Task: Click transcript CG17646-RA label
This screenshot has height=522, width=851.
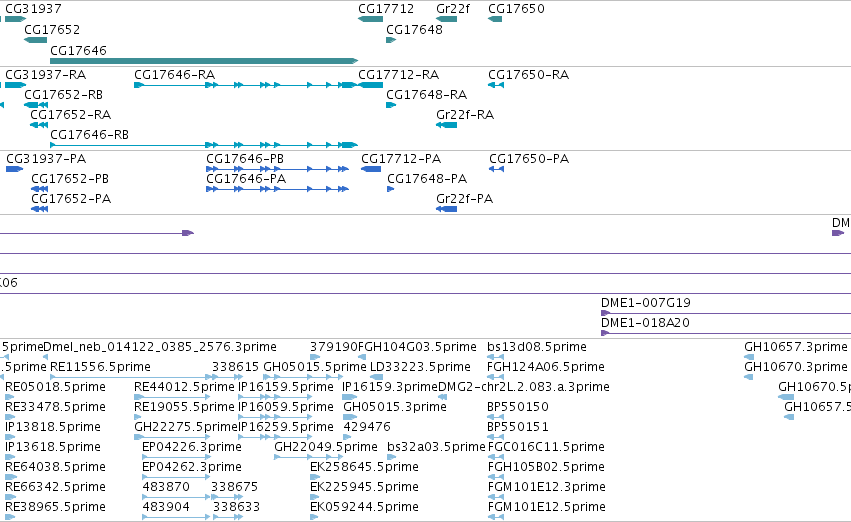Action: pos(174,74)
